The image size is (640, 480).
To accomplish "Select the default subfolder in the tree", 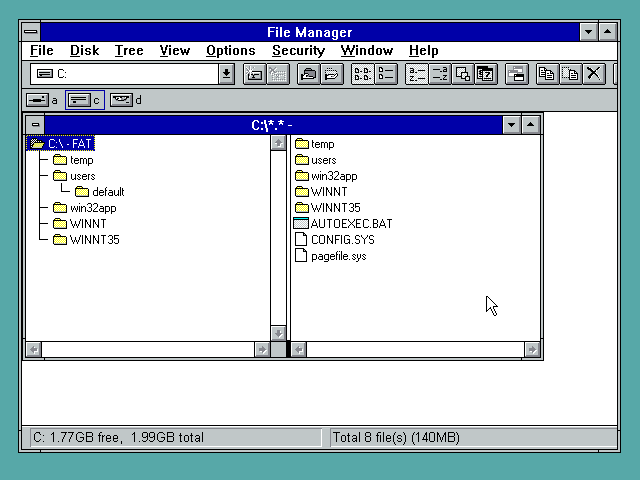I will coord(100,192).
